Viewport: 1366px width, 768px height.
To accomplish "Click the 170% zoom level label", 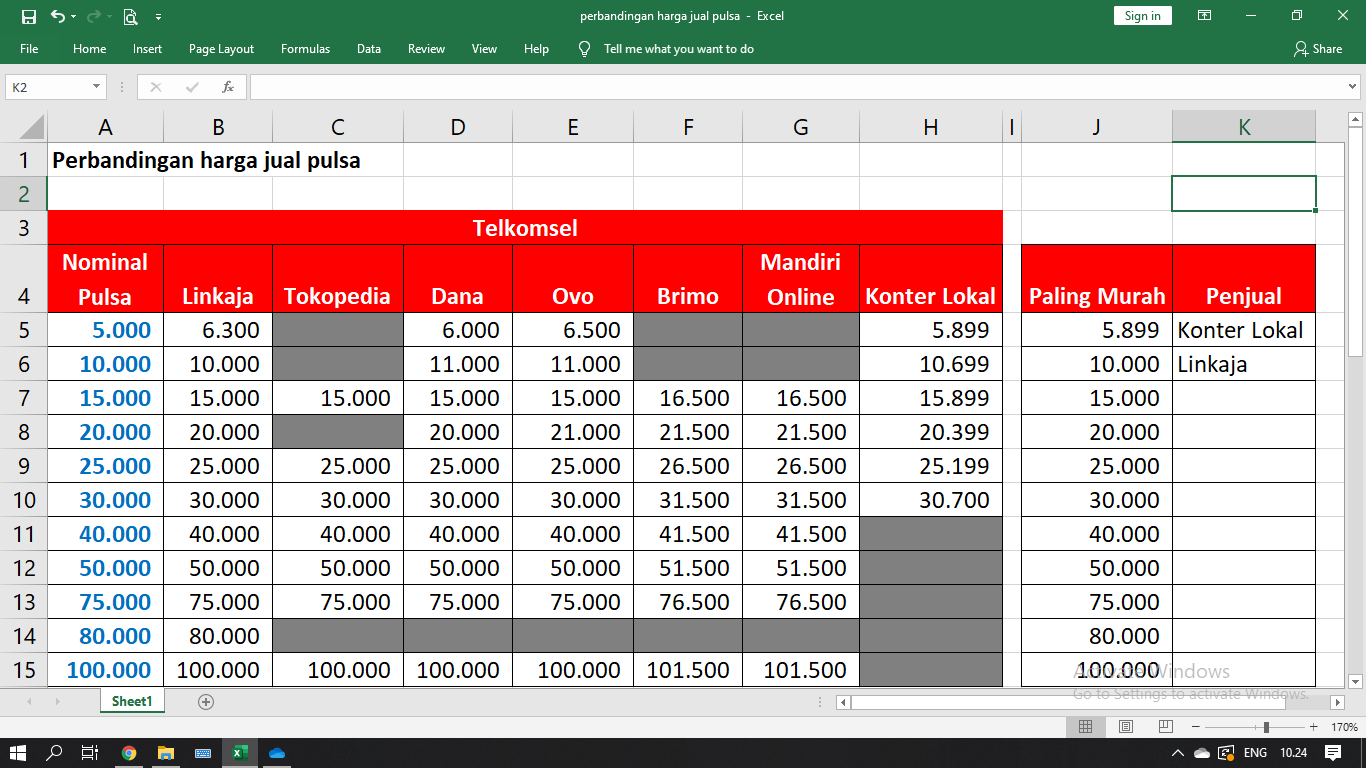I will pos(1345,727).
